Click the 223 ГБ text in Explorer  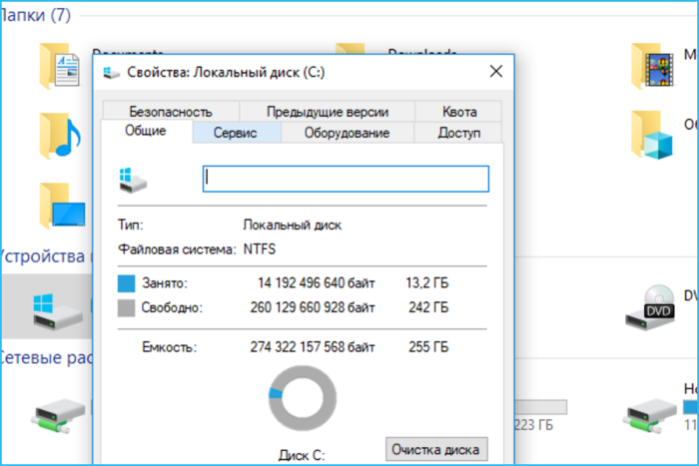click(534, 425)
